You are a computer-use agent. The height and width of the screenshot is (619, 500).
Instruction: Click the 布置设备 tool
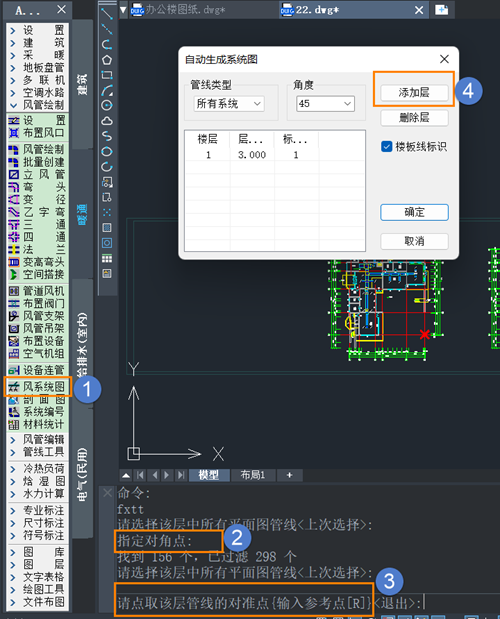tap(37, 341)
